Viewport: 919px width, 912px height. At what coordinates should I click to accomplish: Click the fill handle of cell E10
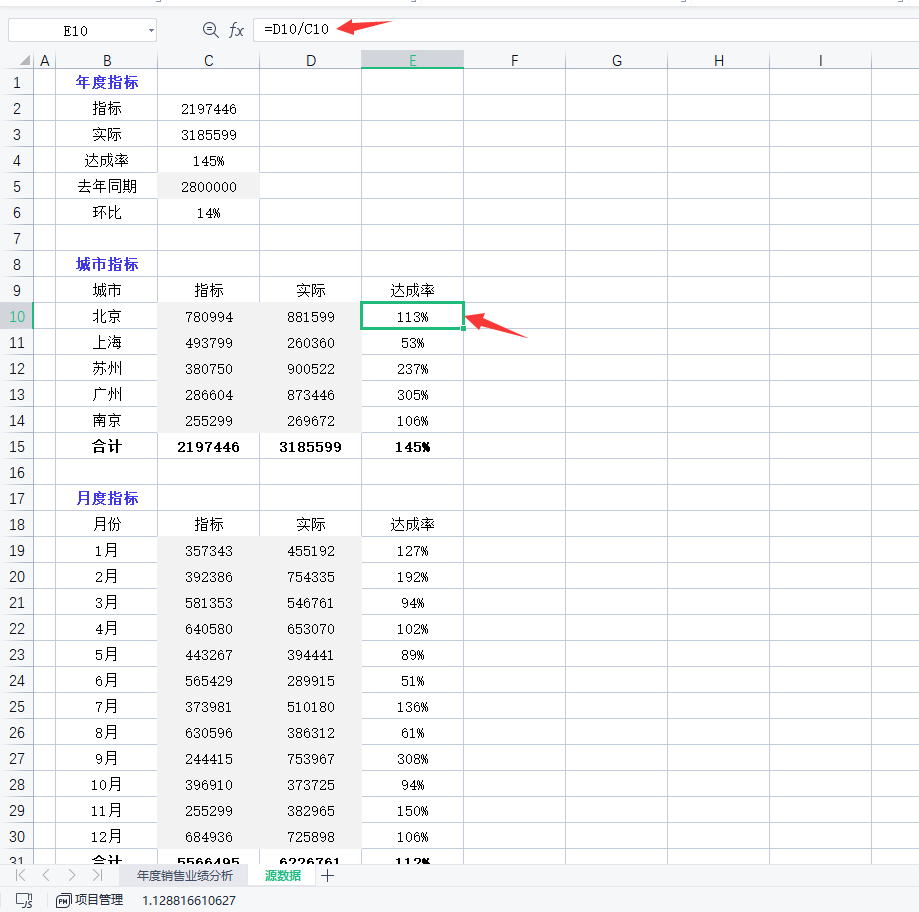pos(464,329)
